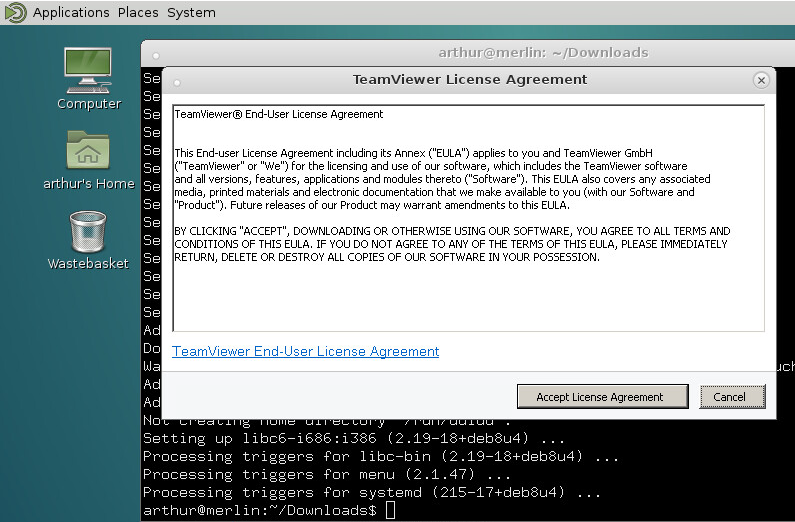Viewport: 795px width, 522px height.
Task: Open TeamViewer End-User License Agreement link
Action: click(x=305, y=351)
